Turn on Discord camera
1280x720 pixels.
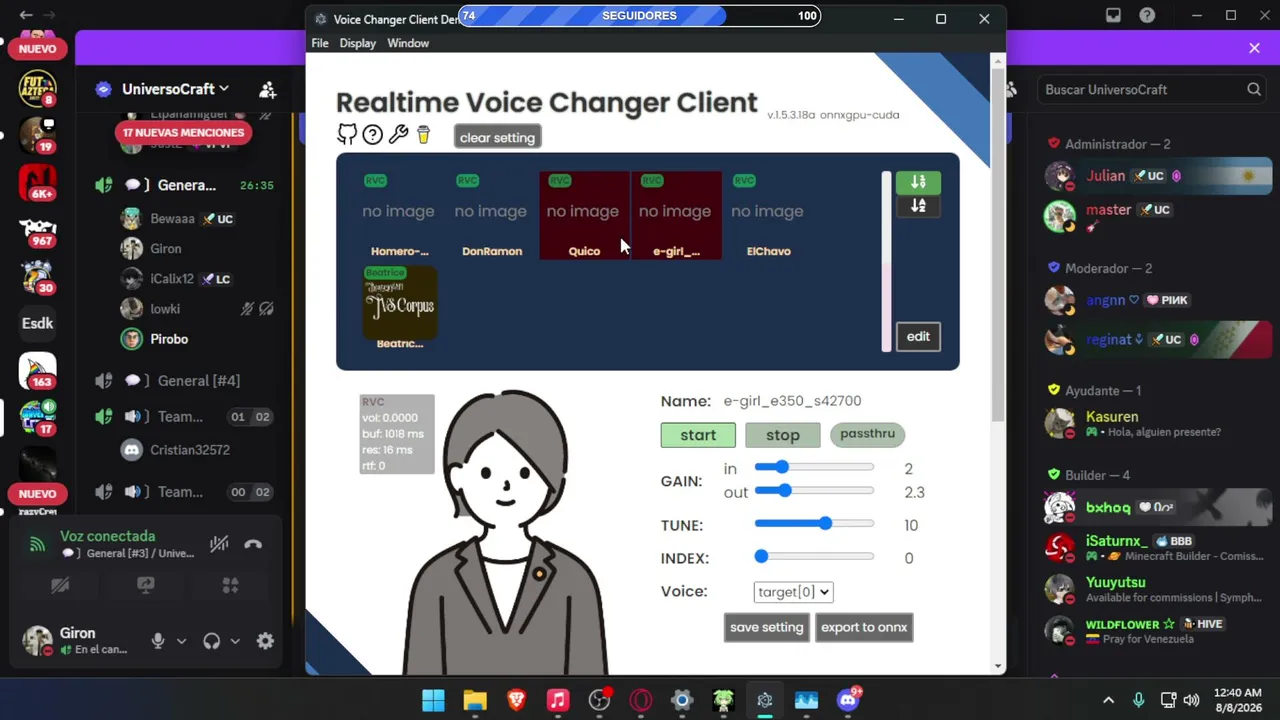[60, 585]
